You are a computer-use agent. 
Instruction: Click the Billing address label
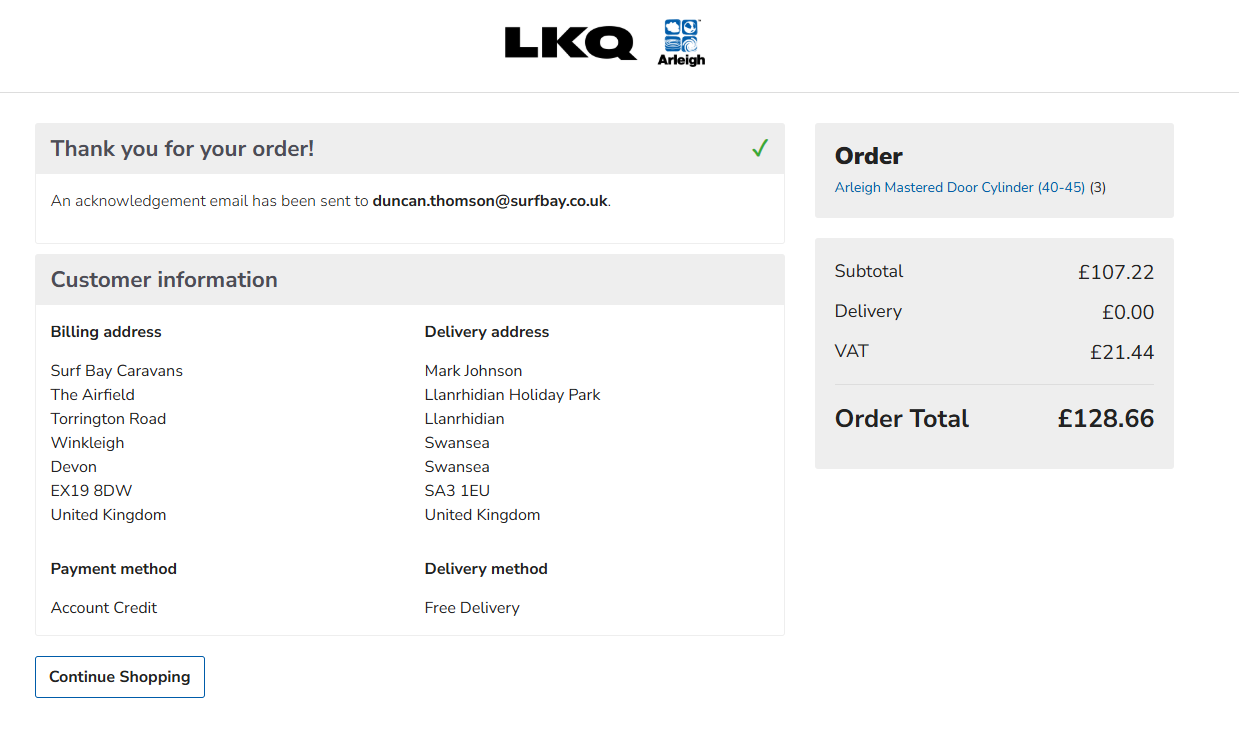point(106,332)
